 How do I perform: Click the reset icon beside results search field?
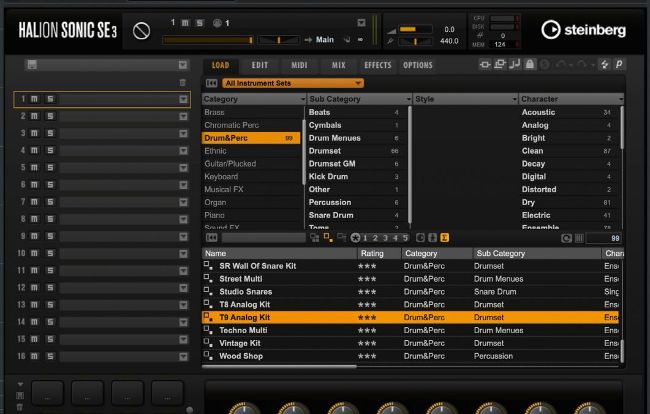point(211,238)
